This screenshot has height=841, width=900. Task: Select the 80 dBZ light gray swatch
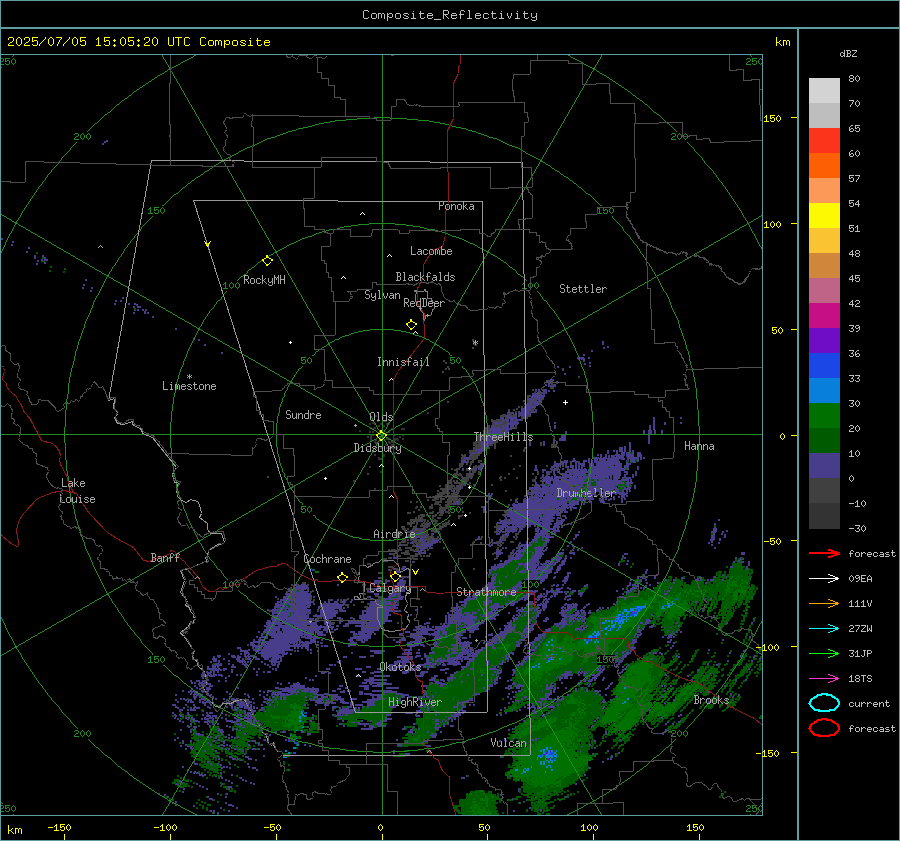(x=824, y=90)
